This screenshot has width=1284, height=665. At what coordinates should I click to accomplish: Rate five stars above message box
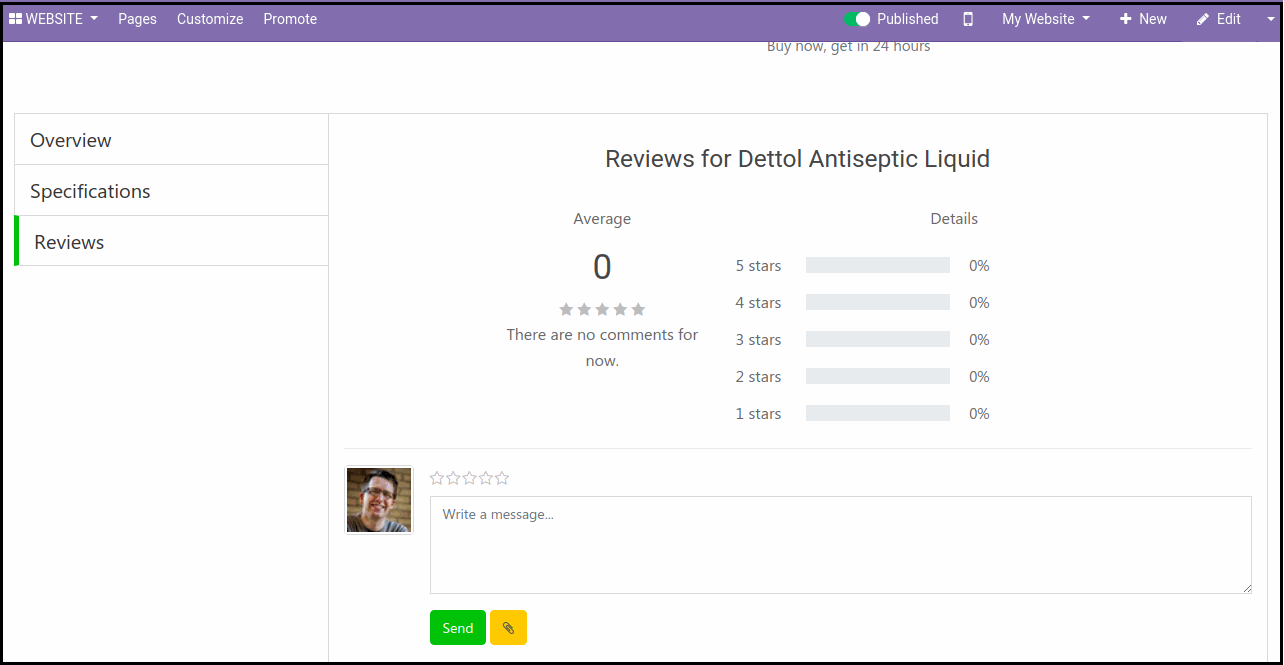[502, 478]
